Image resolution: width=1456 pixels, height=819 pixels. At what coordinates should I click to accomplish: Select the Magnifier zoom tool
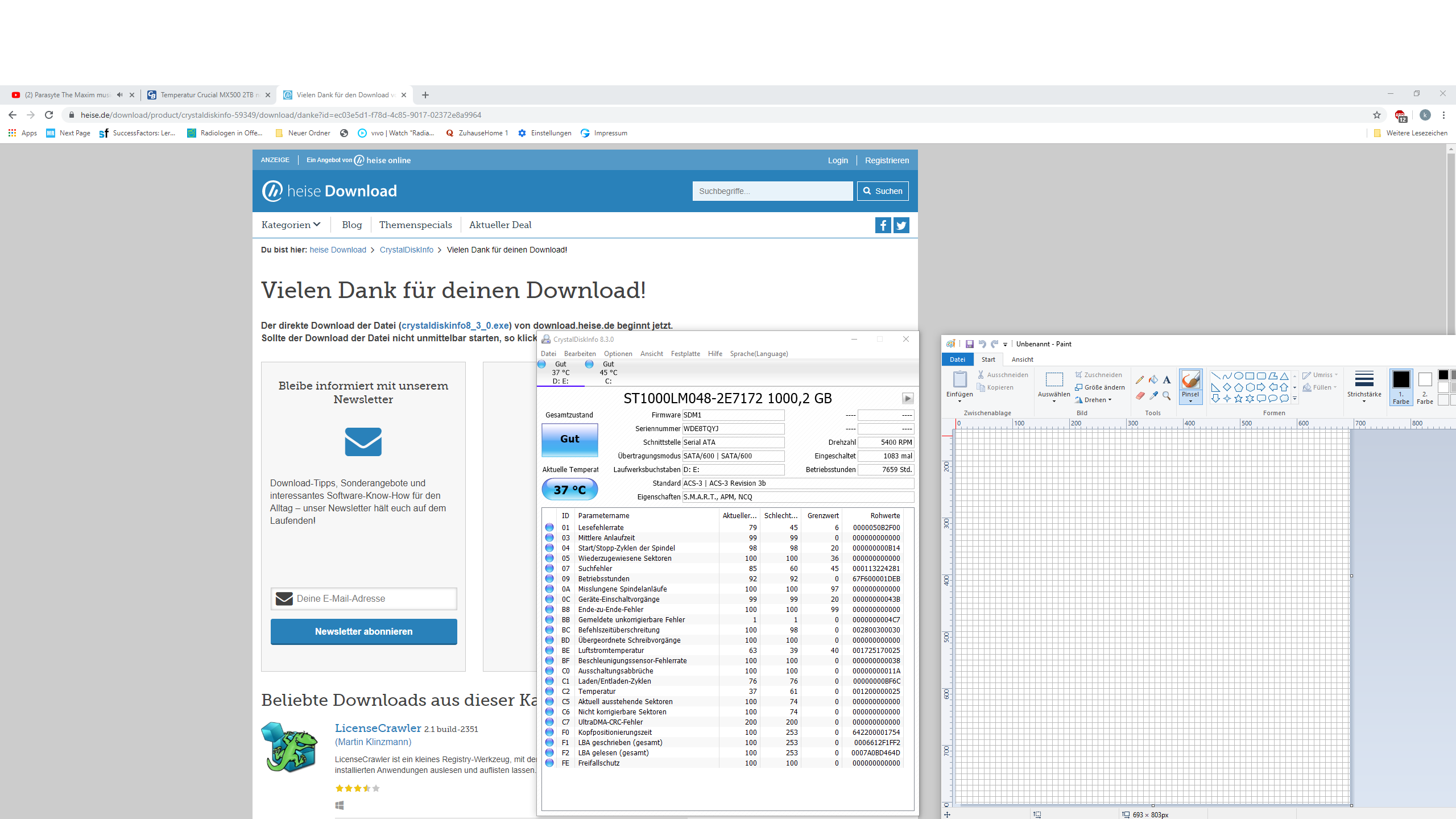1167,396
